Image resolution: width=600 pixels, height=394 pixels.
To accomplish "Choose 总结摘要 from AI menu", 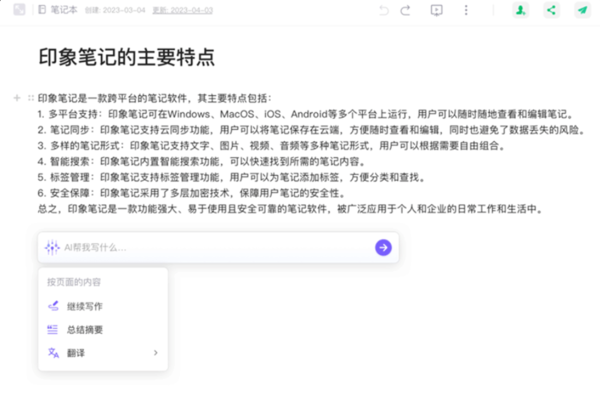I will (x=103, y=330).
